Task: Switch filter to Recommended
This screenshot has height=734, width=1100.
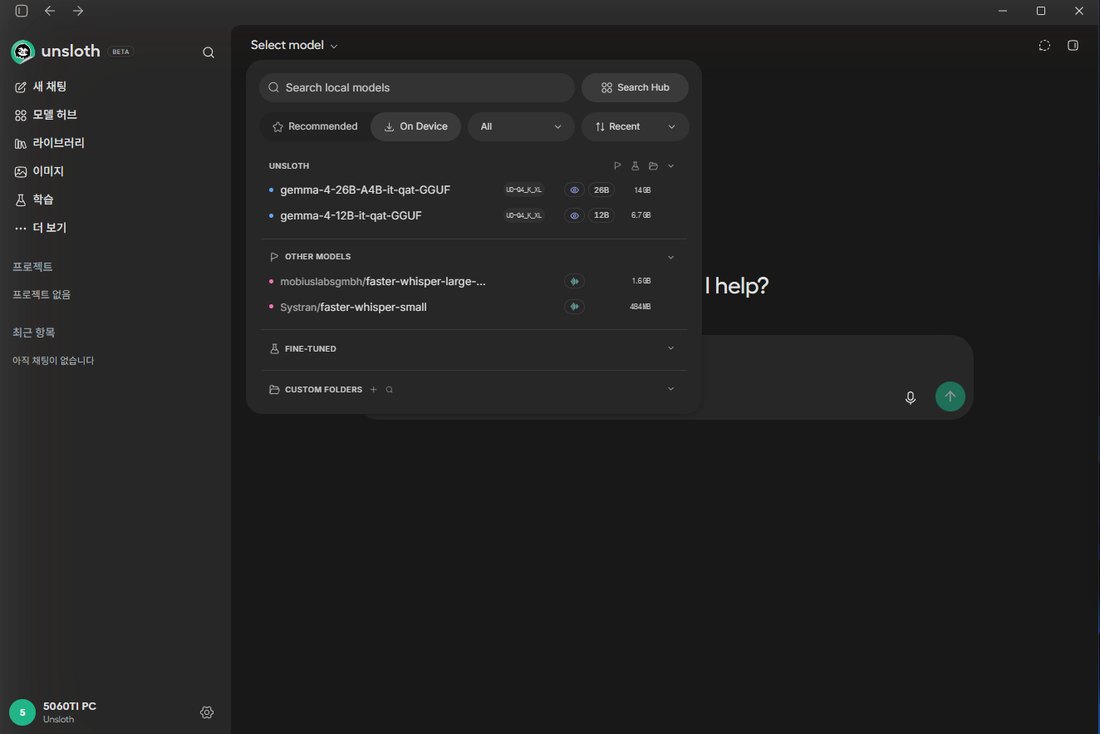Action: pos(315,126)
